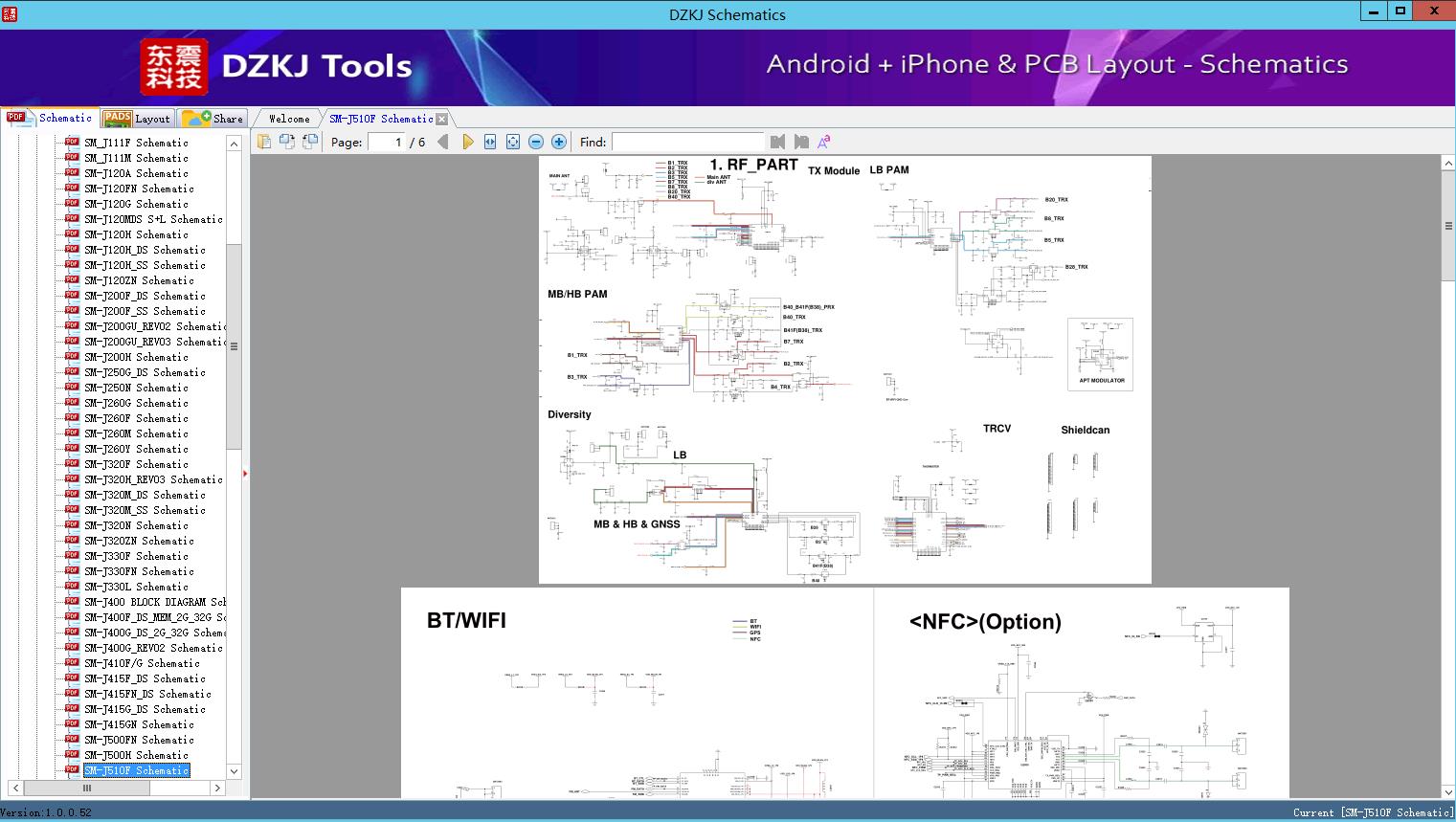Viewport: 1456px width, 822px height.
Task: Select SM-J120A Schematic
Action: pos(136,173)
